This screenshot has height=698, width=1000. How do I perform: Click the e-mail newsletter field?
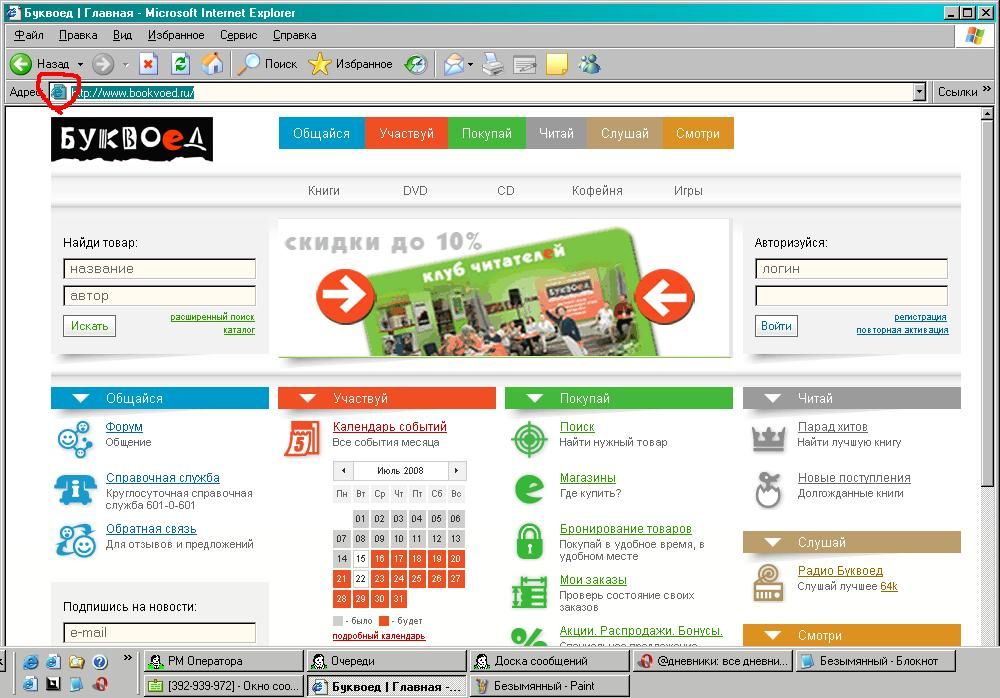(159, 632)
